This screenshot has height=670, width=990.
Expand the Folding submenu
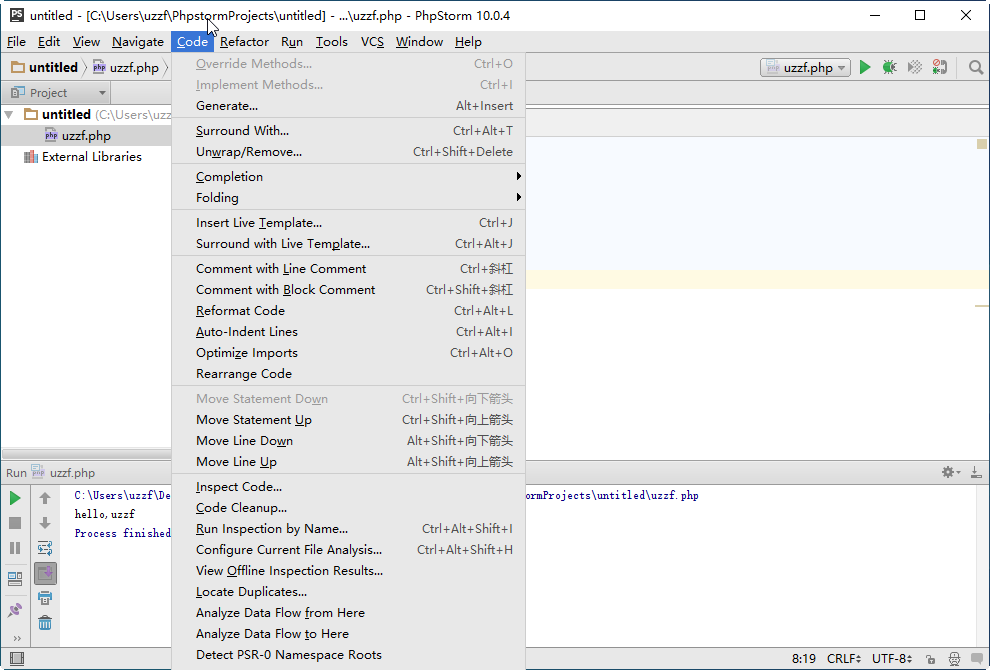click(x=349, y=198)
